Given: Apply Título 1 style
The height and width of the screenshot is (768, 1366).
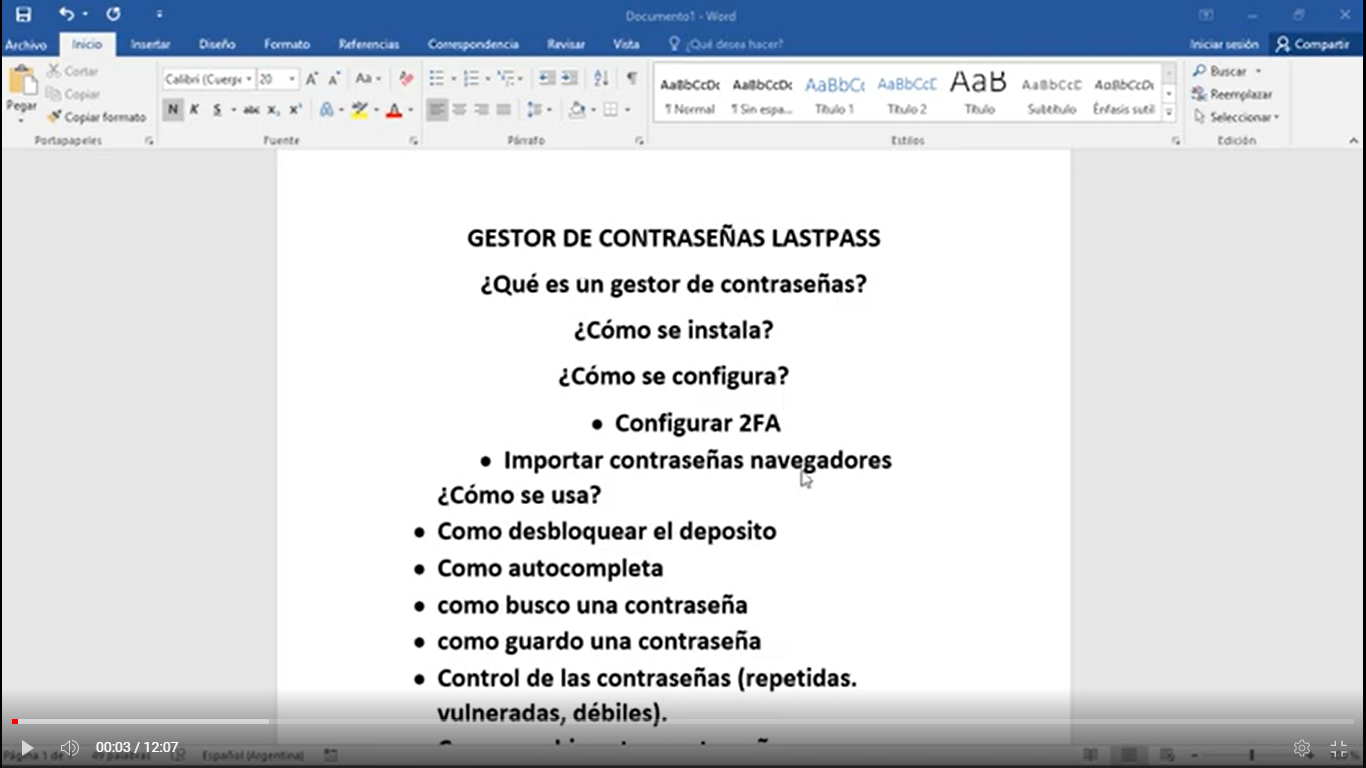Looking at the screenshot, I should (x=835, y=93).
